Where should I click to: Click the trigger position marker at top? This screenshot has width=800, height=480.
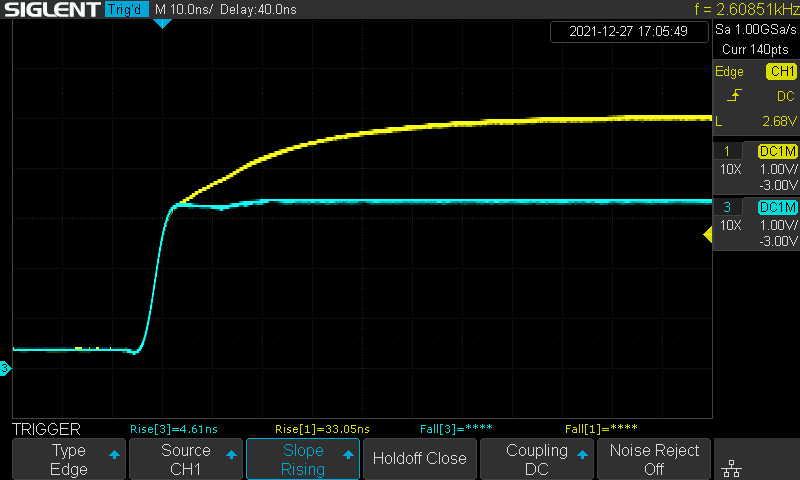(x=162, y=23)
